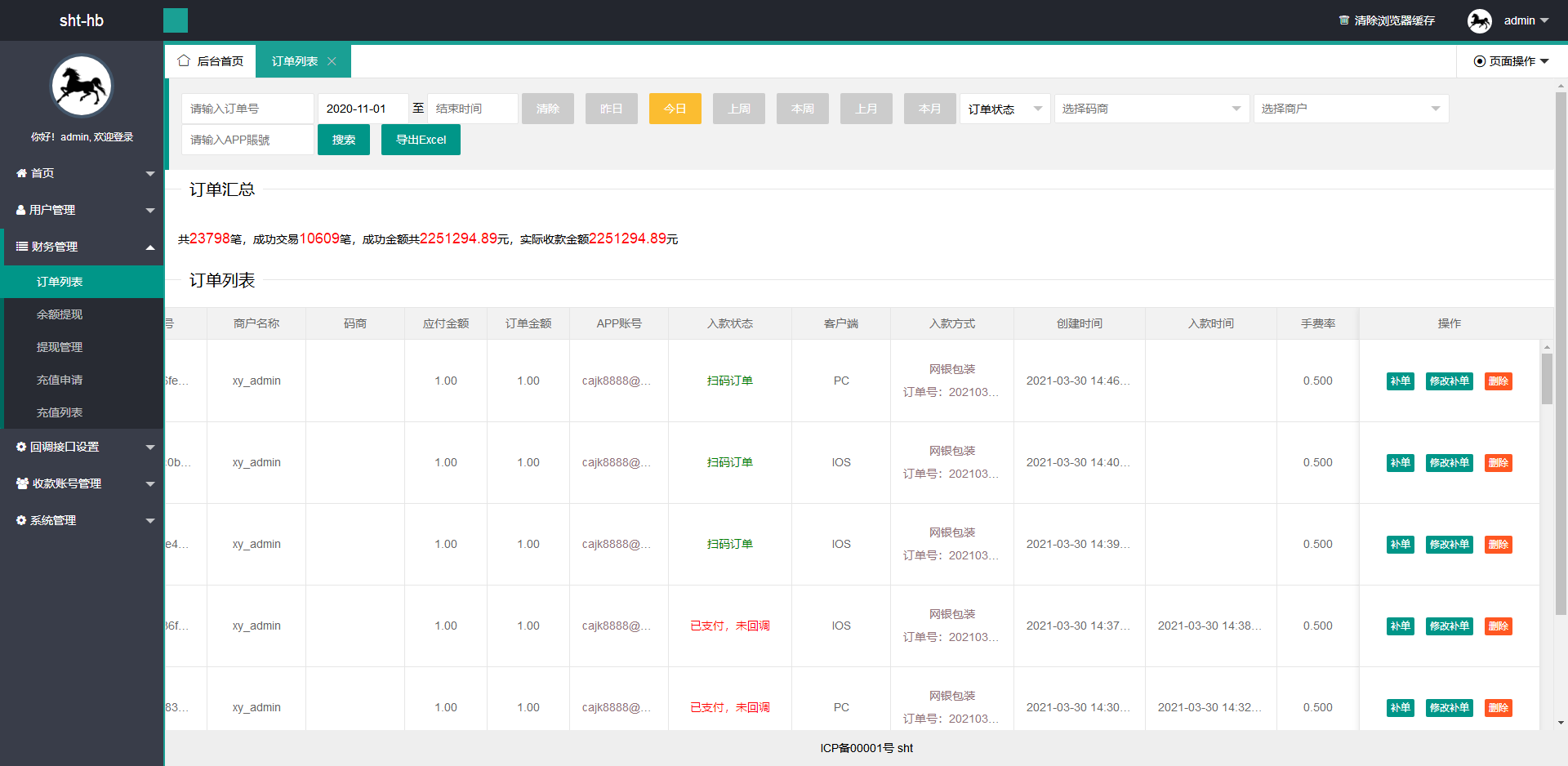The image size is (1568, 766).
Task: Click the 搜索 search button
Action: 344,140
